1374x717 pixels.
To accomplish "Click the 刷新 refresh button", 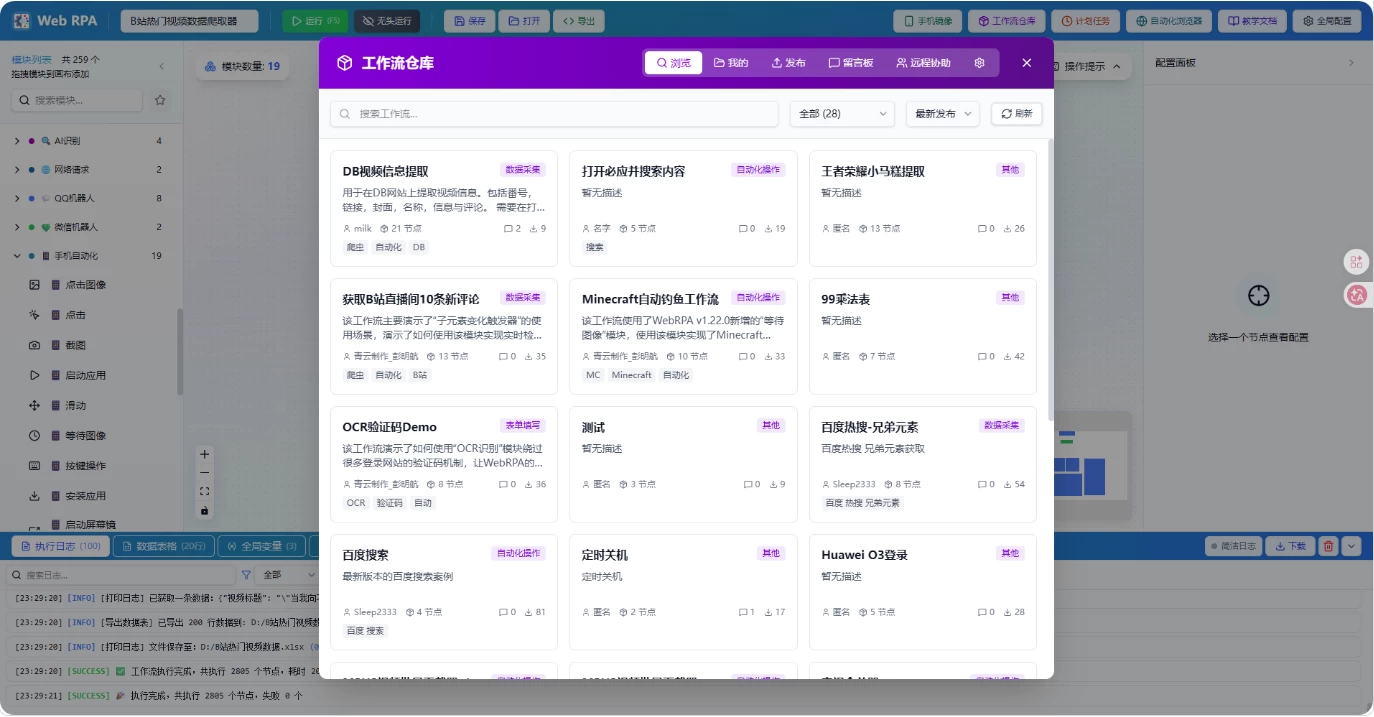I will pyautogui.click(x=1016, y=114).
